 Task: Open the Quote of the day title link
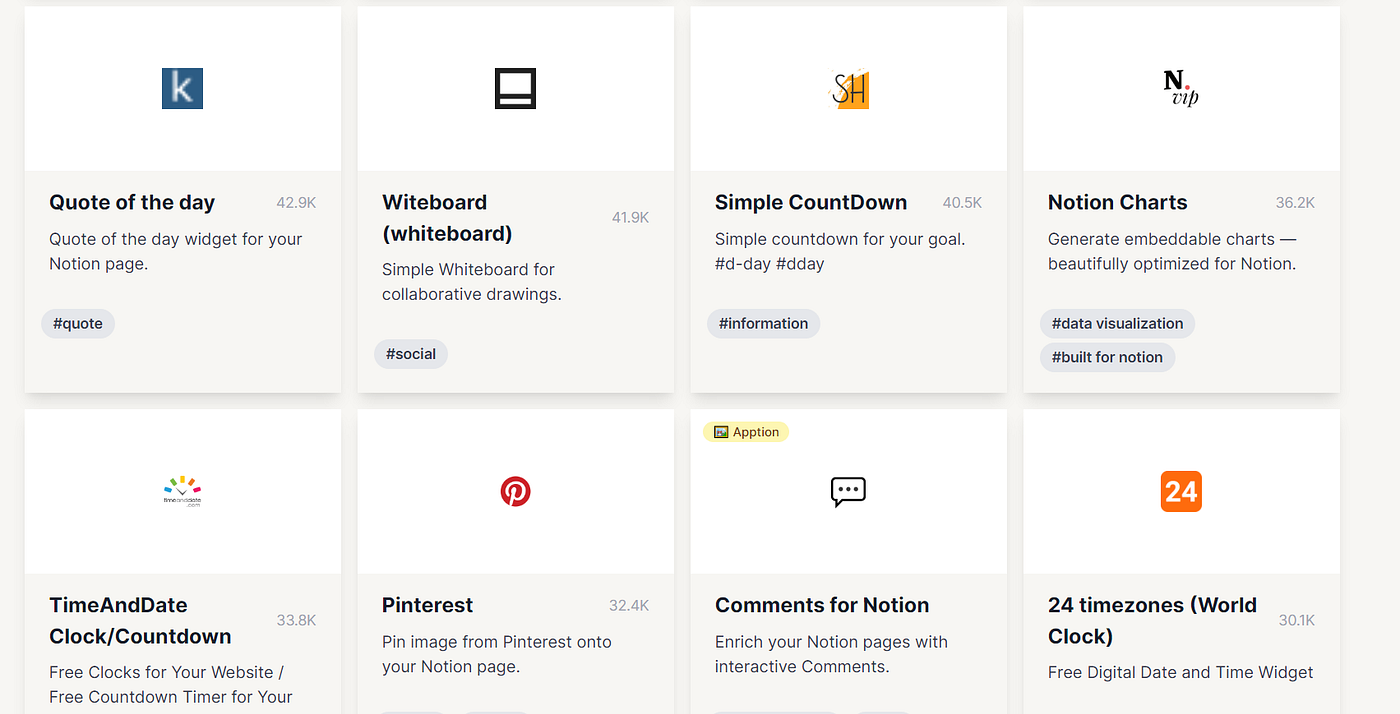click(x=131, y=202)
